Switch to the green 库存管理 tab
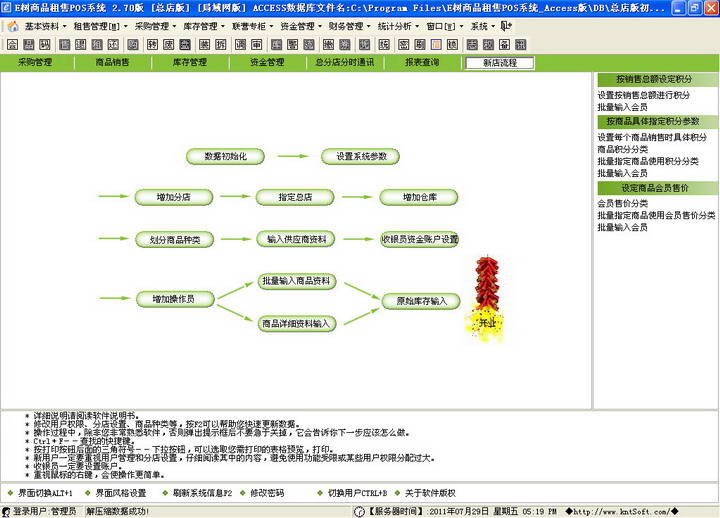This screenshot has width=720, height=518. [190, 62]
